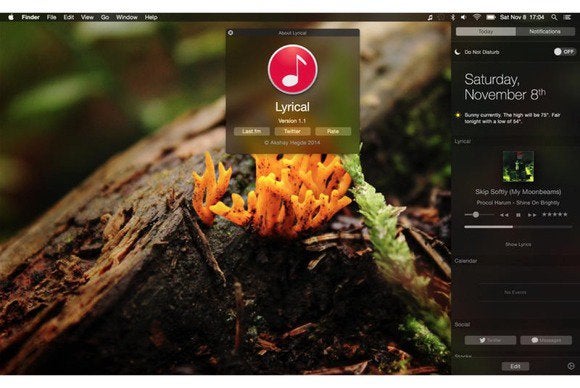Close the About Lyrical window
This screenshot has width=580, height=388.
pyautogui.click(x=230, y=33)
